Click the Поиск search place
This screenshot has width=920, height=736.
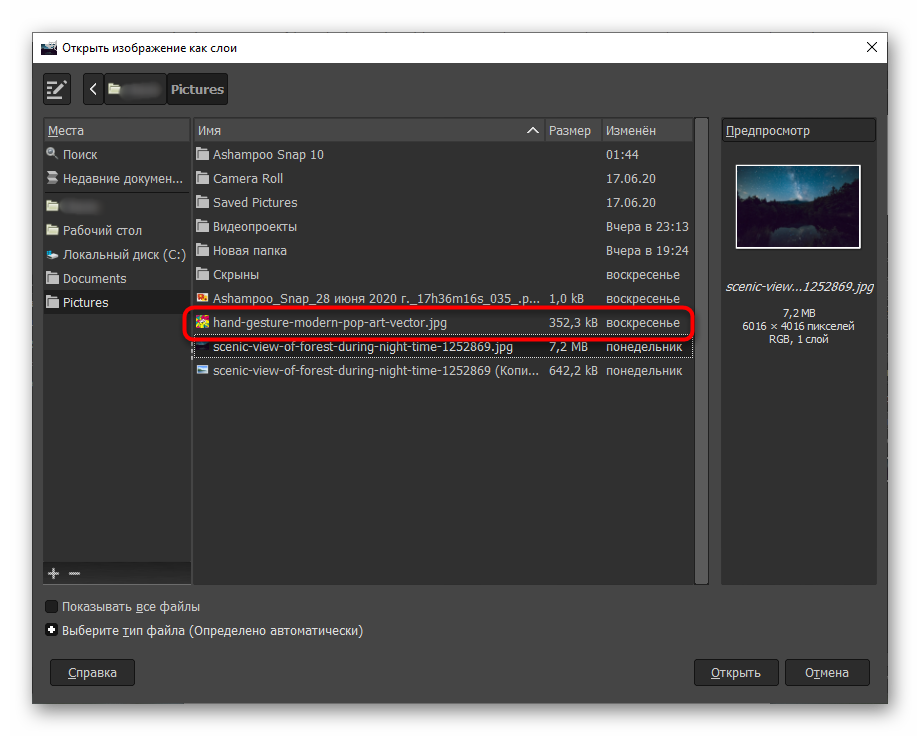coord(117,154)
